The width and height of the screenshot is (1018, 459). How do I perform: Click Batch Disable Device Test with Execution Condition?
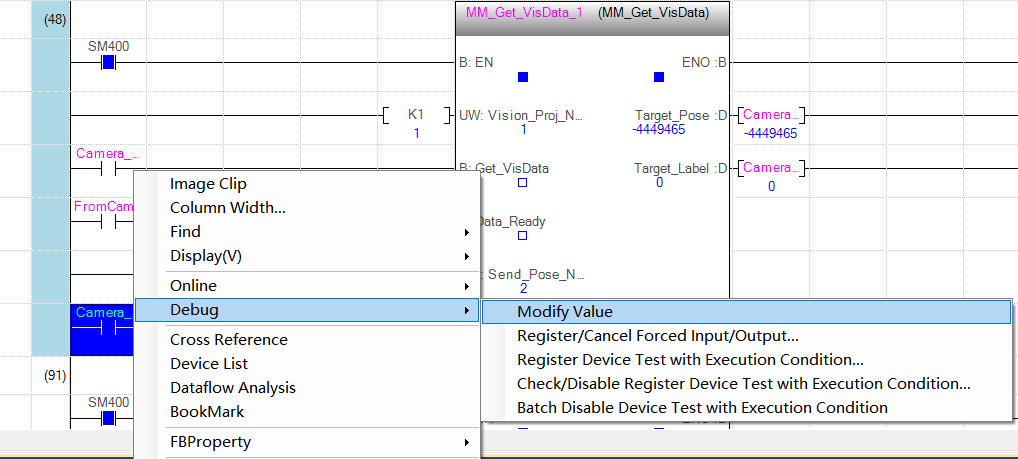(702, 408)
